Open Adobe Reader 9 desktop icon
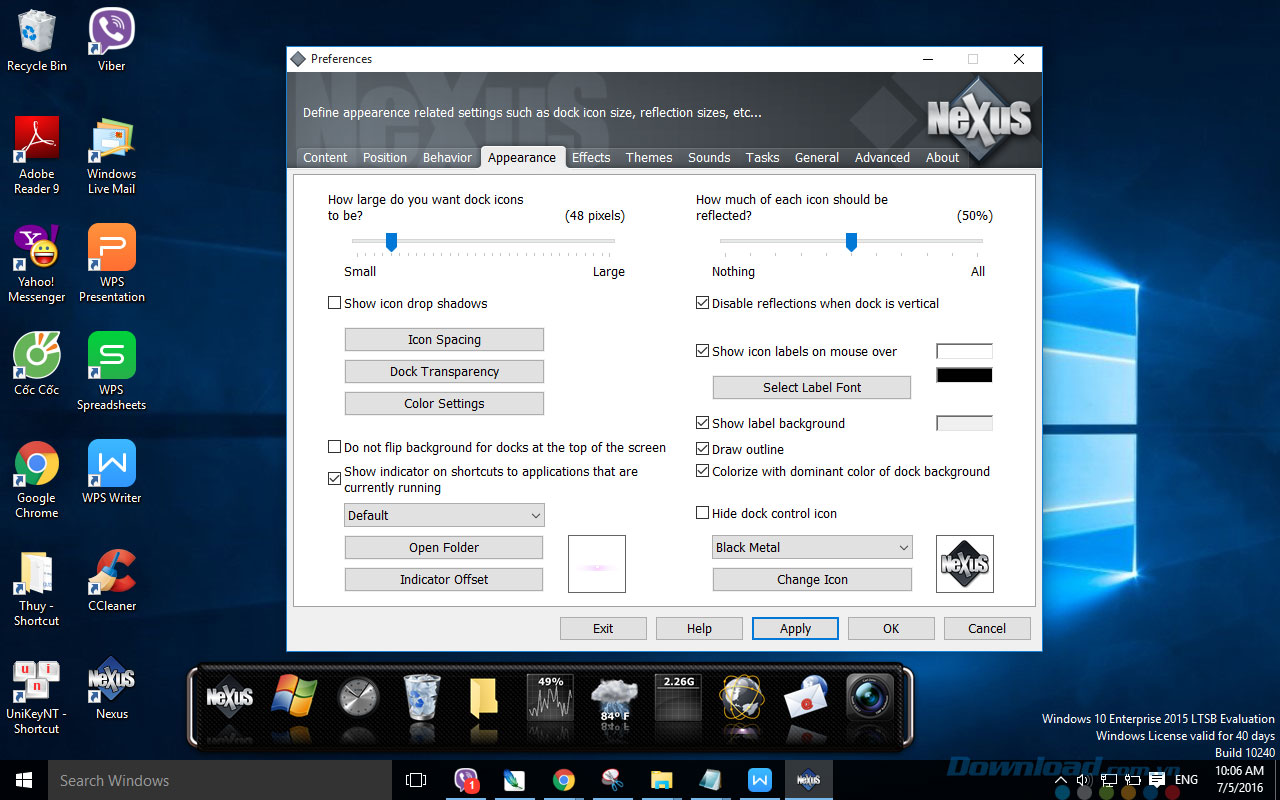Screen dimensions: 1280x800 click(x=37, y=155)
